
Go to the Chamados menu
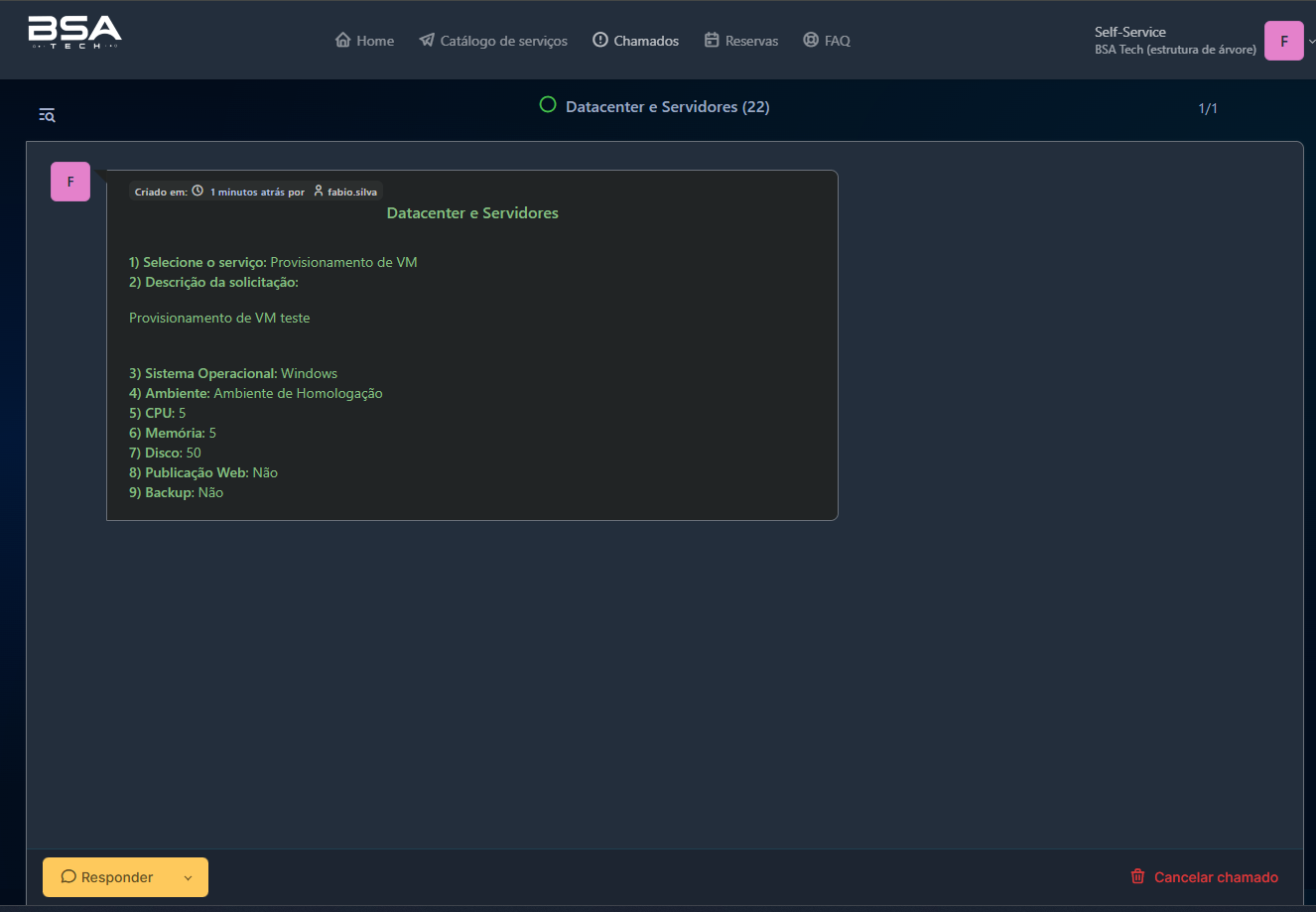click(x=636, y=41)
